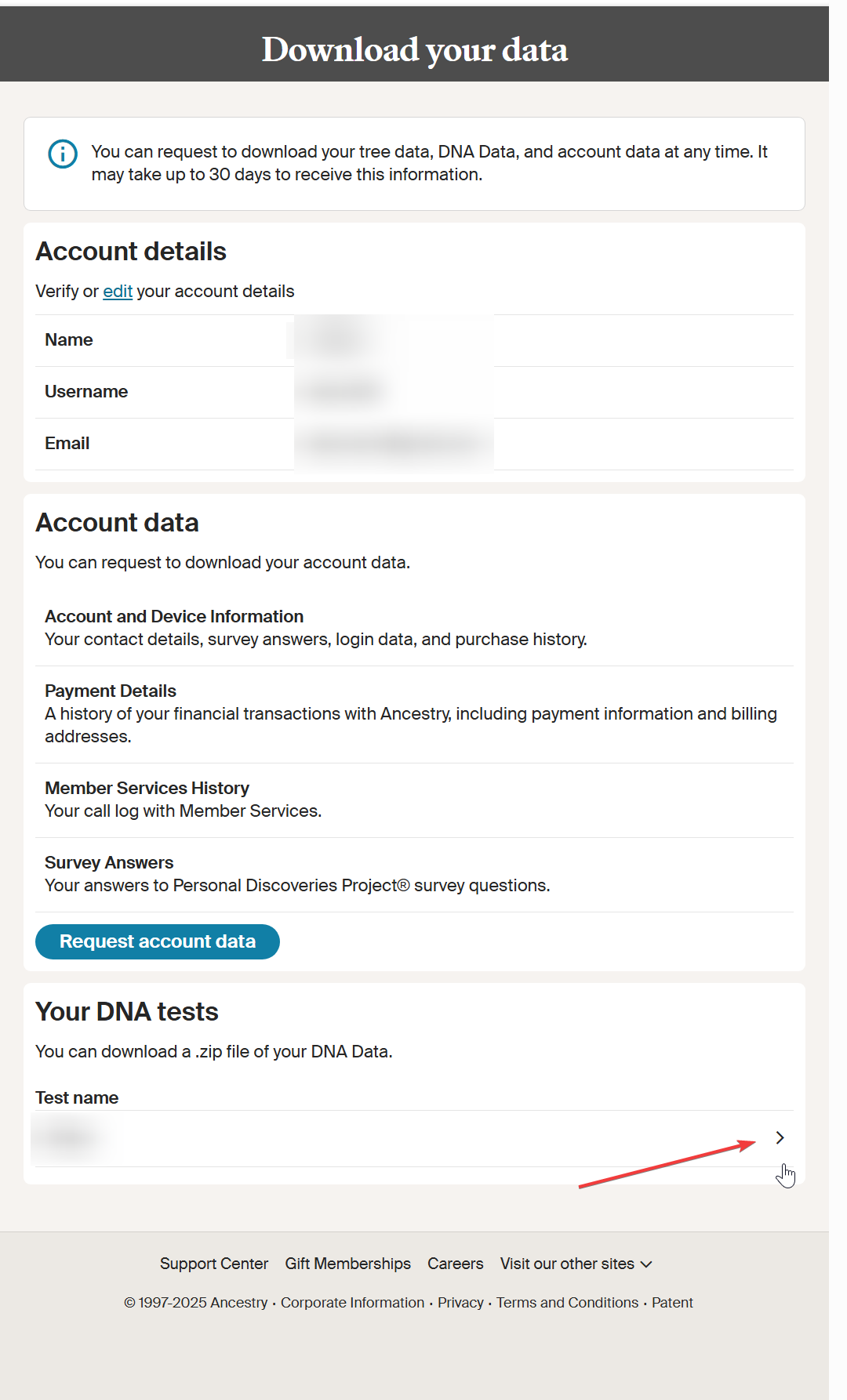Click the Patent footer link
The image size is (847, 1400).
(672, 1302)
